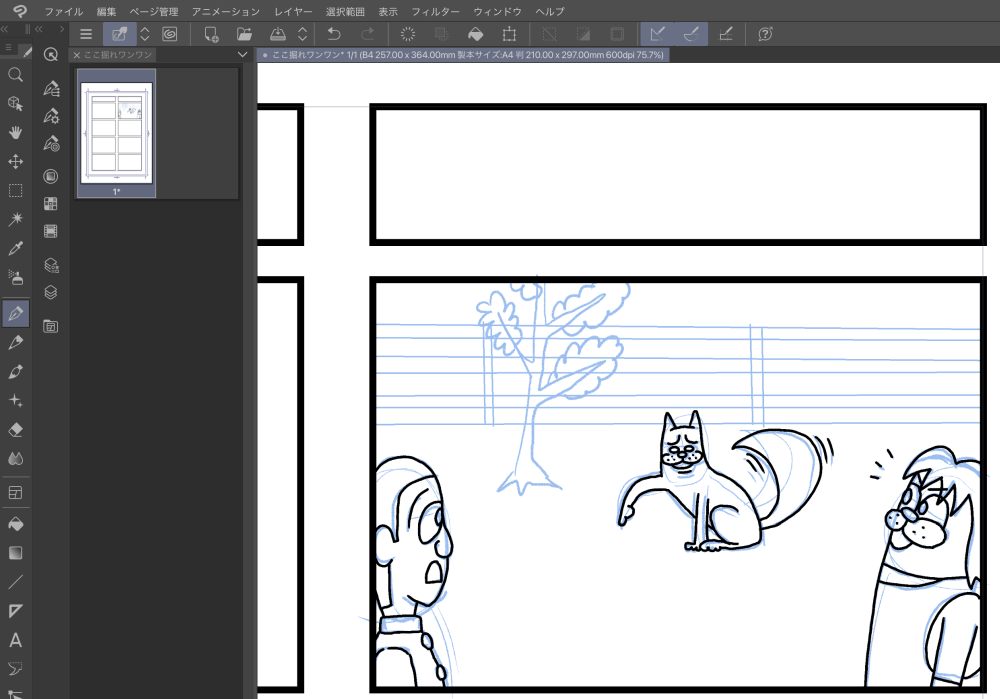The height and width of the screenshot is (699, 1000).
Task: Close the ここ掘れワンワン page manager tab
Action: click(x=77, y=55)
